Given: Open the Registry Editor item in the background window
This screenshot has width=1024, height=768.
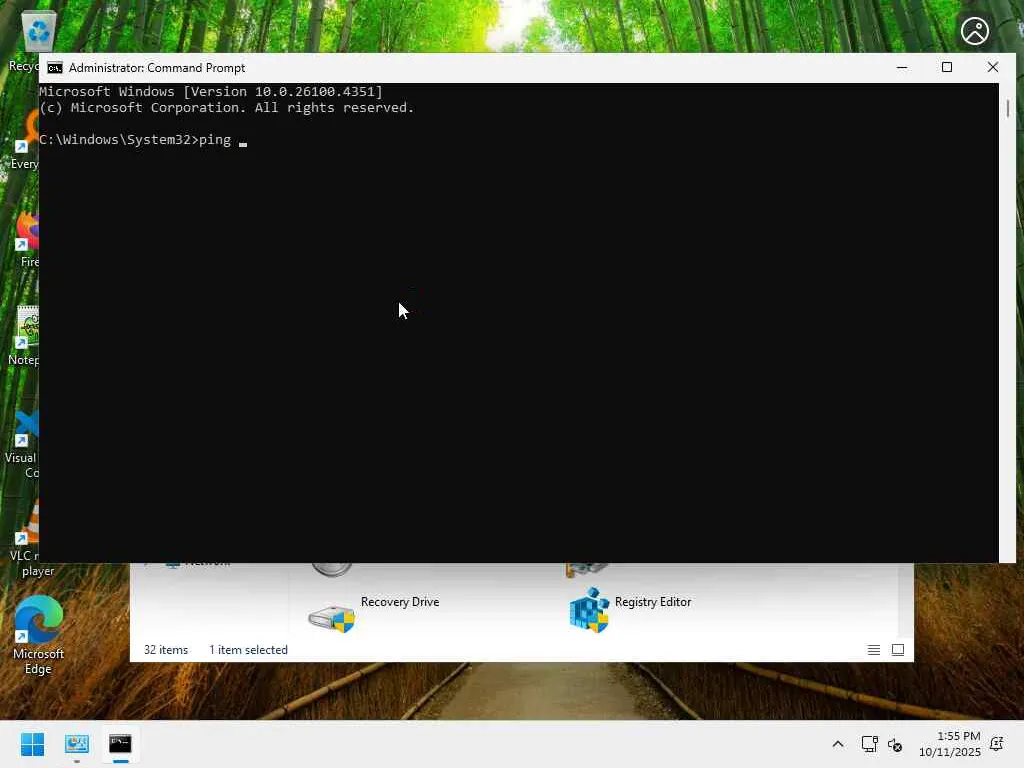Looking at the screenshot, I should [x=630, y=610].
